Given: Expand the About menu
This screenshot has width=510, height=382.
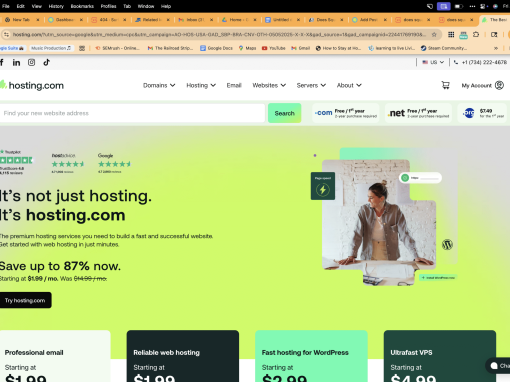Looking at the screenshot, I should [349, 85].
